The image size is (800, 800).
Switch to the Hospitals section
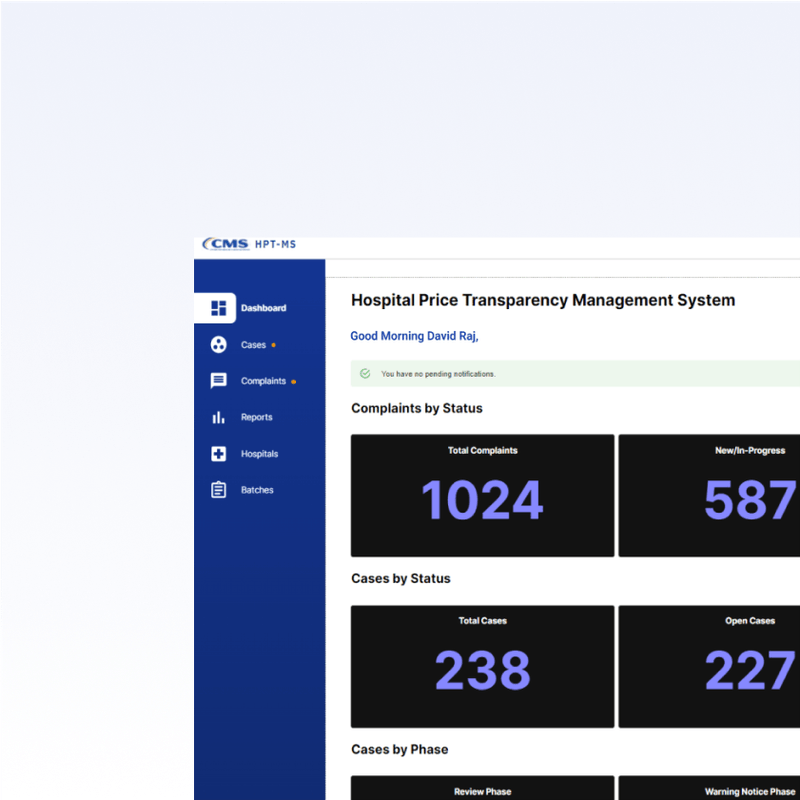pos(258,453)
